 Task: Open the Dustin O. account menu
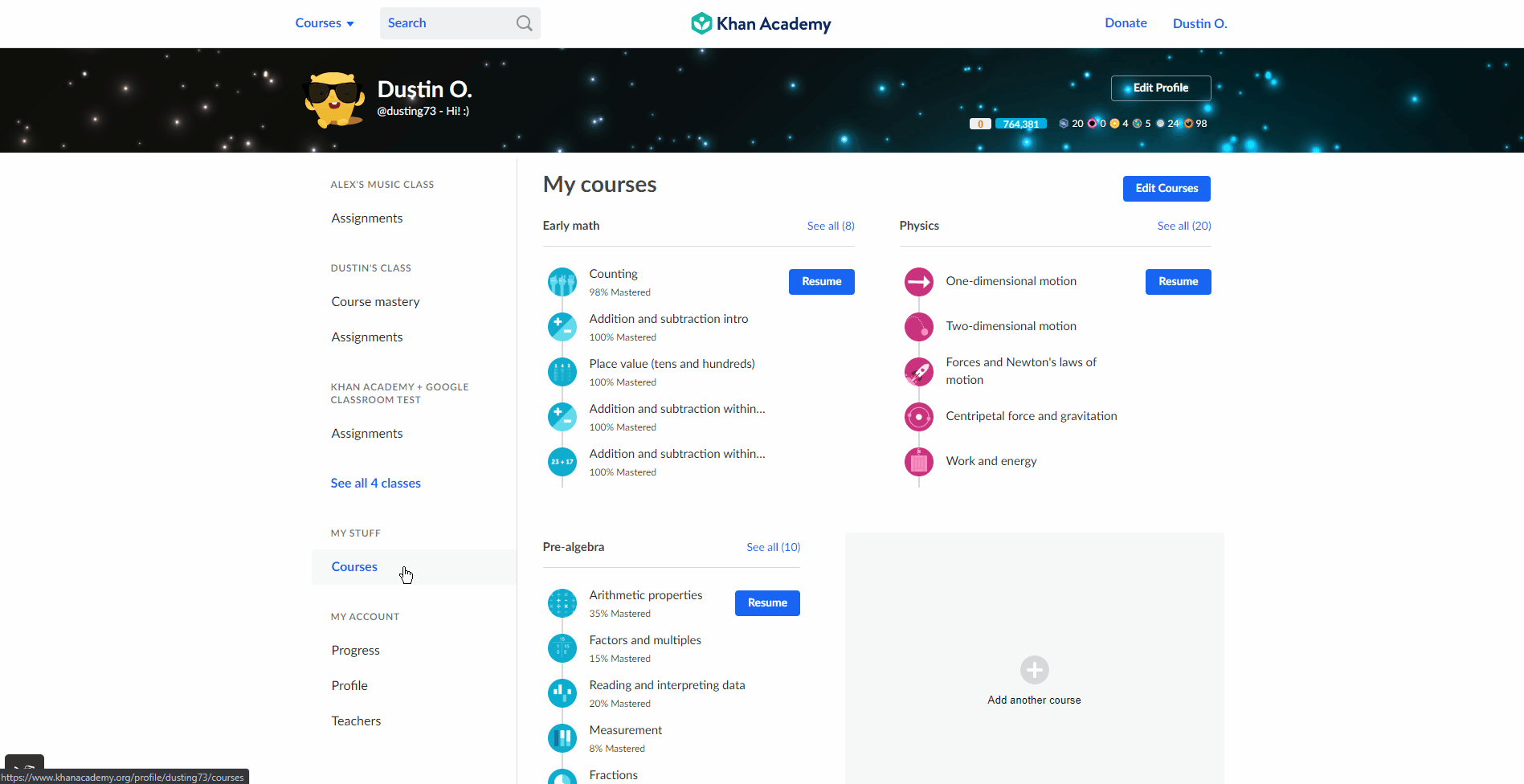tap(1199, 23)
